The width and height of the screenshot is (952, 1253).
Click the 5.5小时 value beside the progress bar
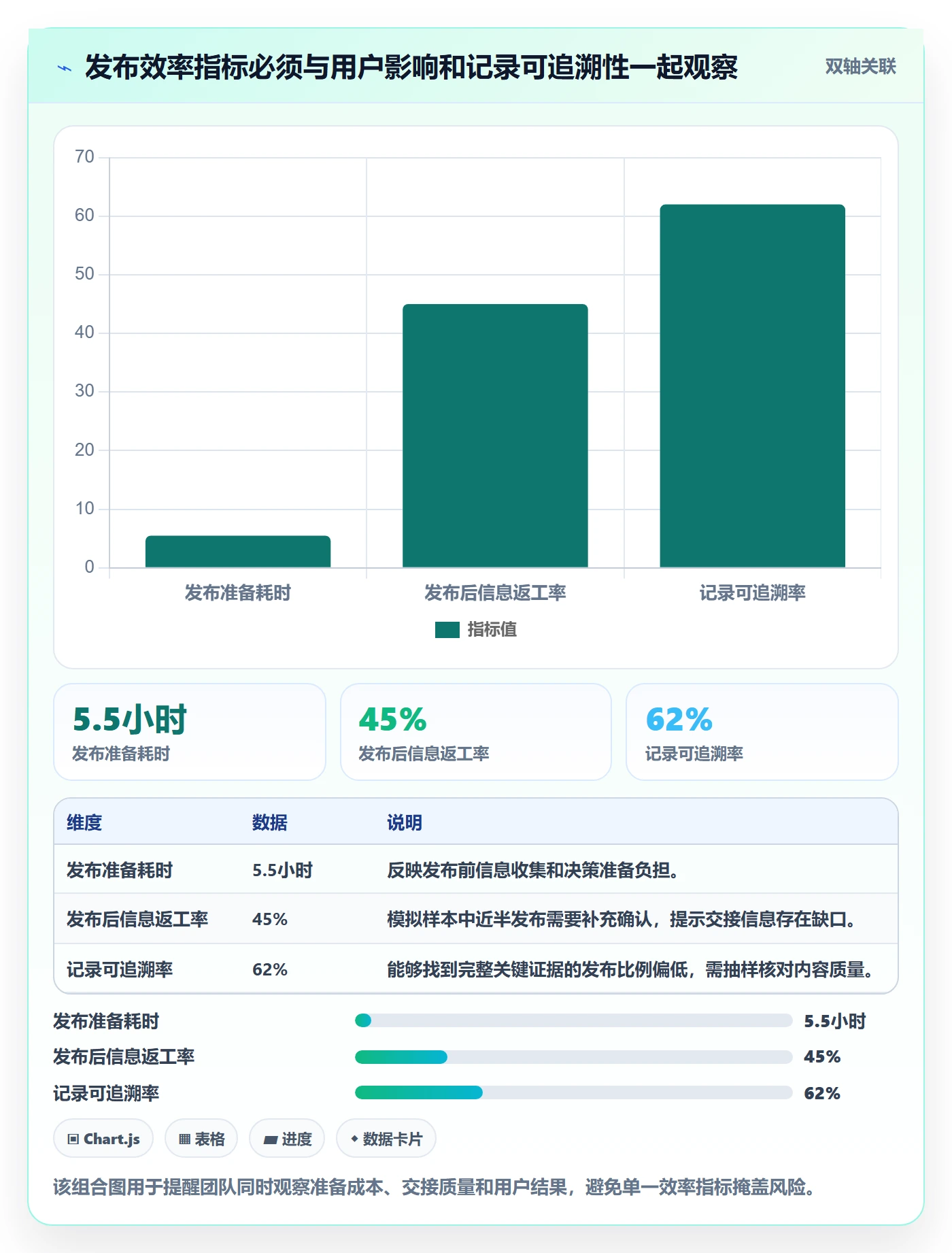[x=835, y=1022]
